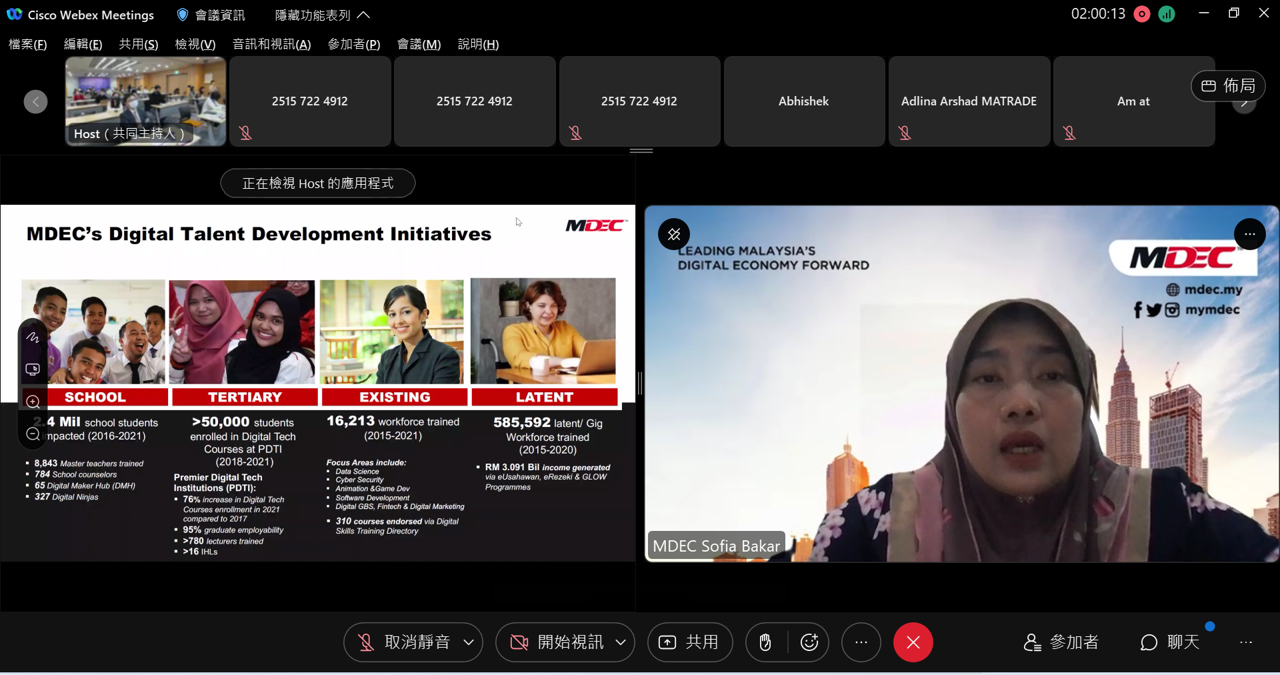The image size is (1280, 675).
Task: Toggle the 聊天 chat panel
Action: [x=1170, y=642]
